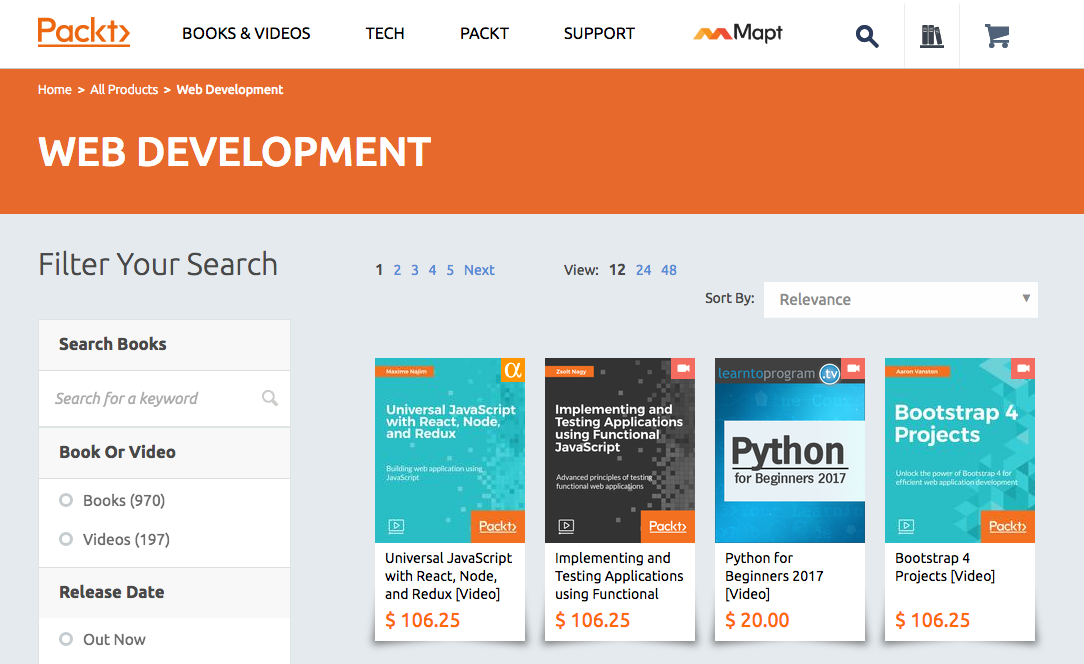Open Bootstrap 4 Projects cover thumbnail

pos(960,450)
